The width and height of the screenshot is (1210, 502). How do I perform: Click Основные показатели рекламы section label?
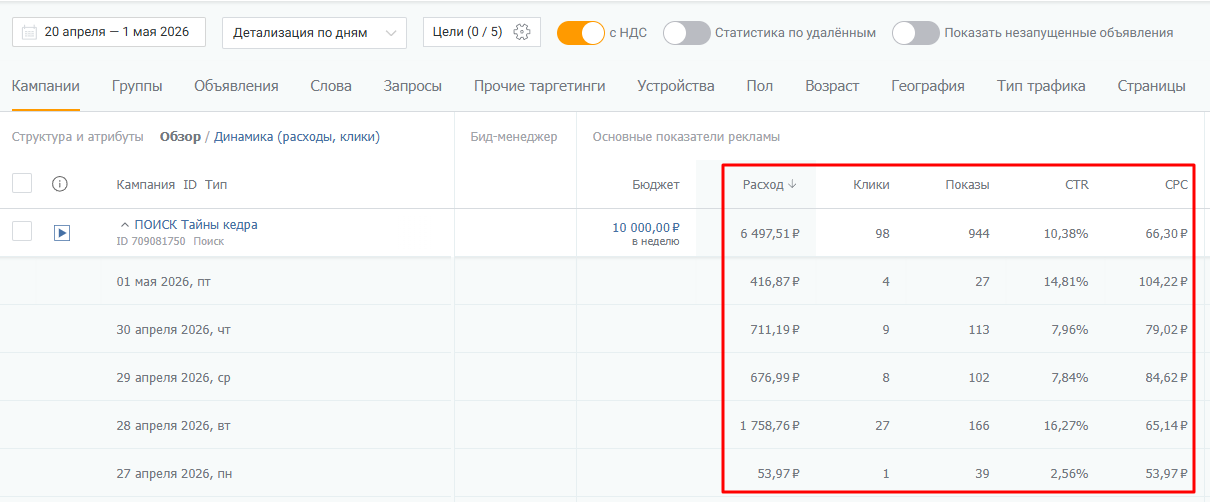point(686,137)
